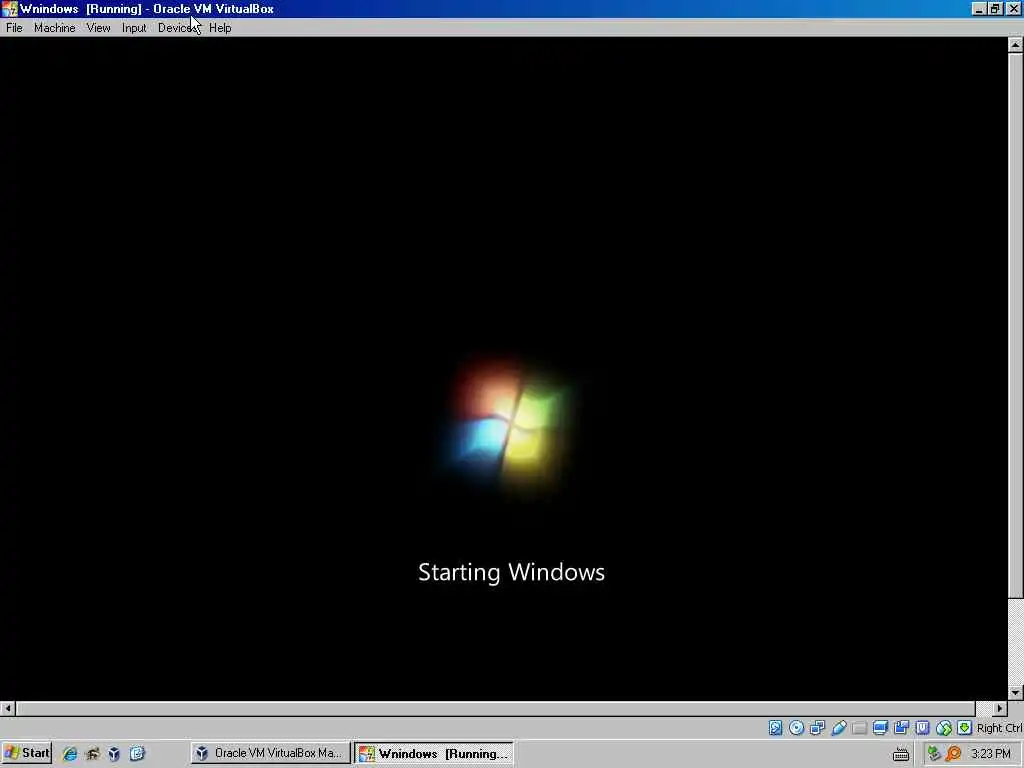Image resolution: width=1024 pixels, height=768 pixels.
Task: Click the on-screen keyboard taskbar icon
Action: coord(901,754)
